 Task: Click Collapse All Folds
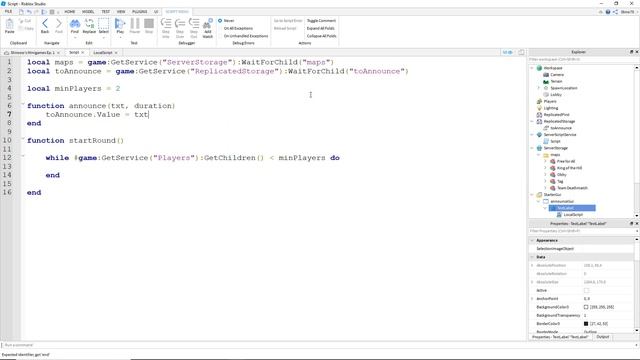[x=321, y=36]
